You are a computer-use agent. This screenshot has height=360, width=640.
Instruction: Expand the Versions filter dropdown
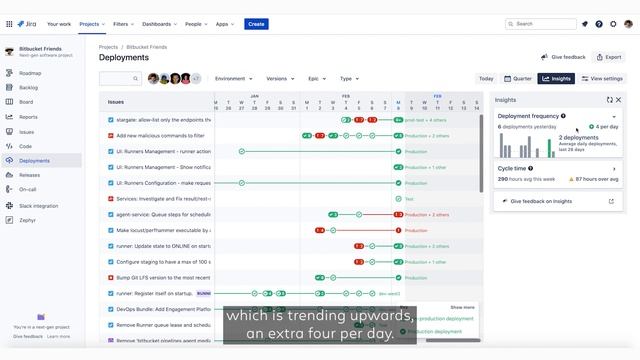click(x=280, y=78)
